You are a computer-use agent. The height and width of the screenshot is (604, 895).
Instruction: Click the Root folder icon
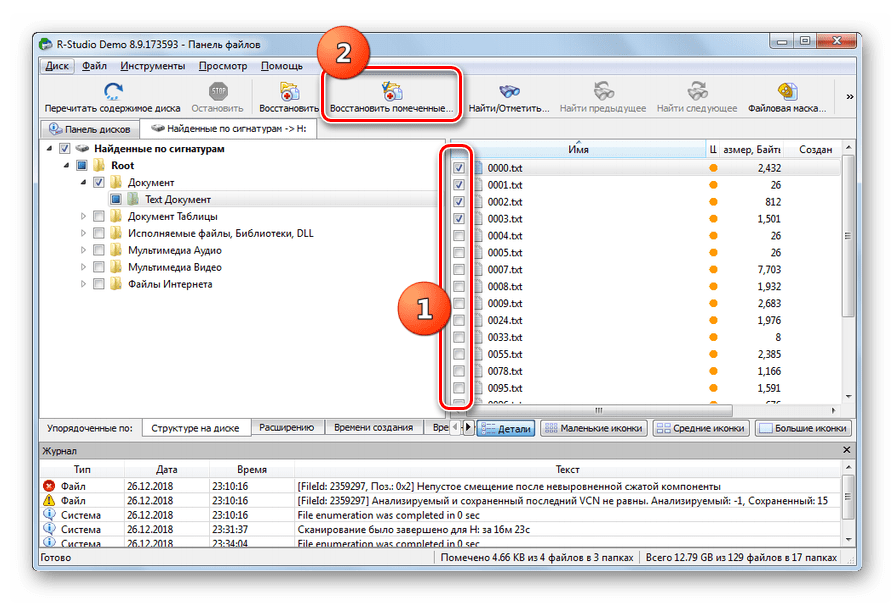pyautogui.click(x=99, y=166)
